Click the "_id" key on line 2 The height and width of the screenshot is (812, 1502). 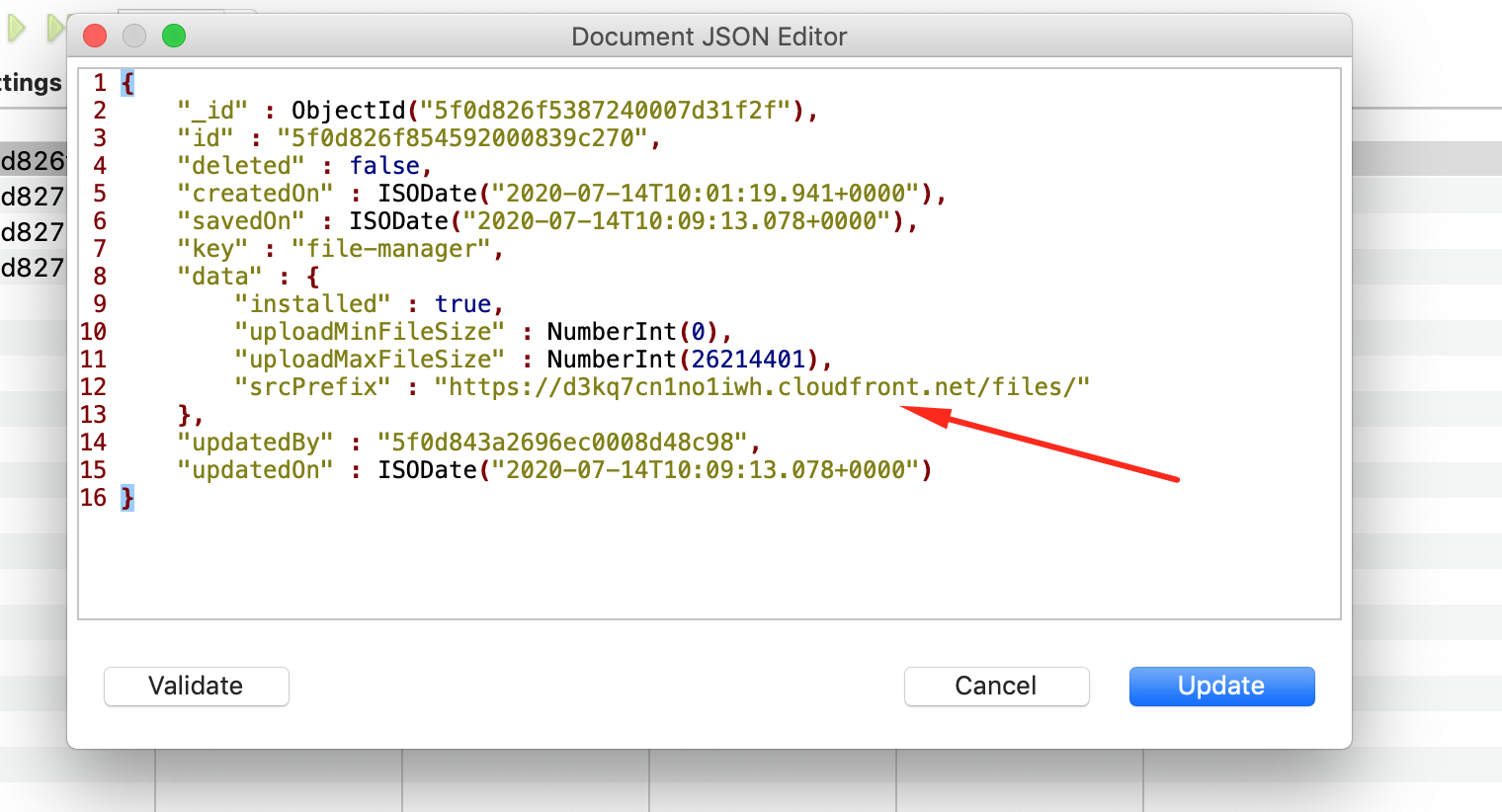click(212, 111)
